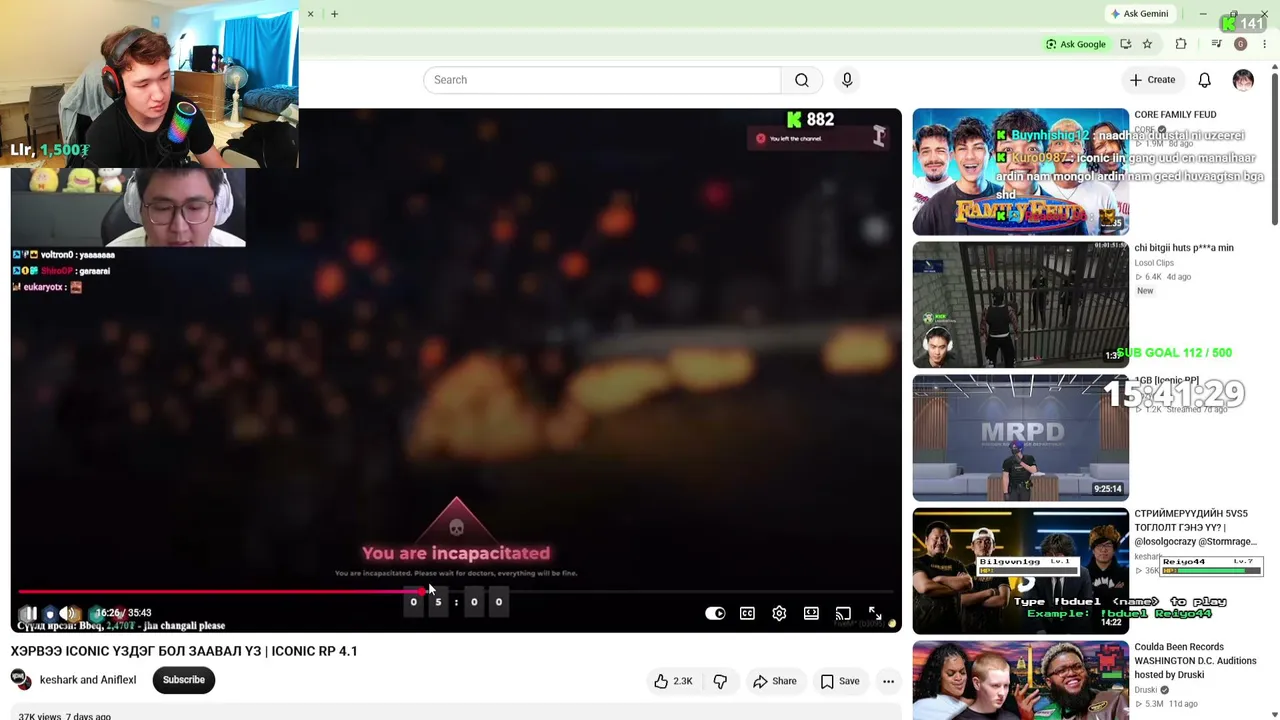Click the 16:26 / 35:43 time display

coord(123,613)
